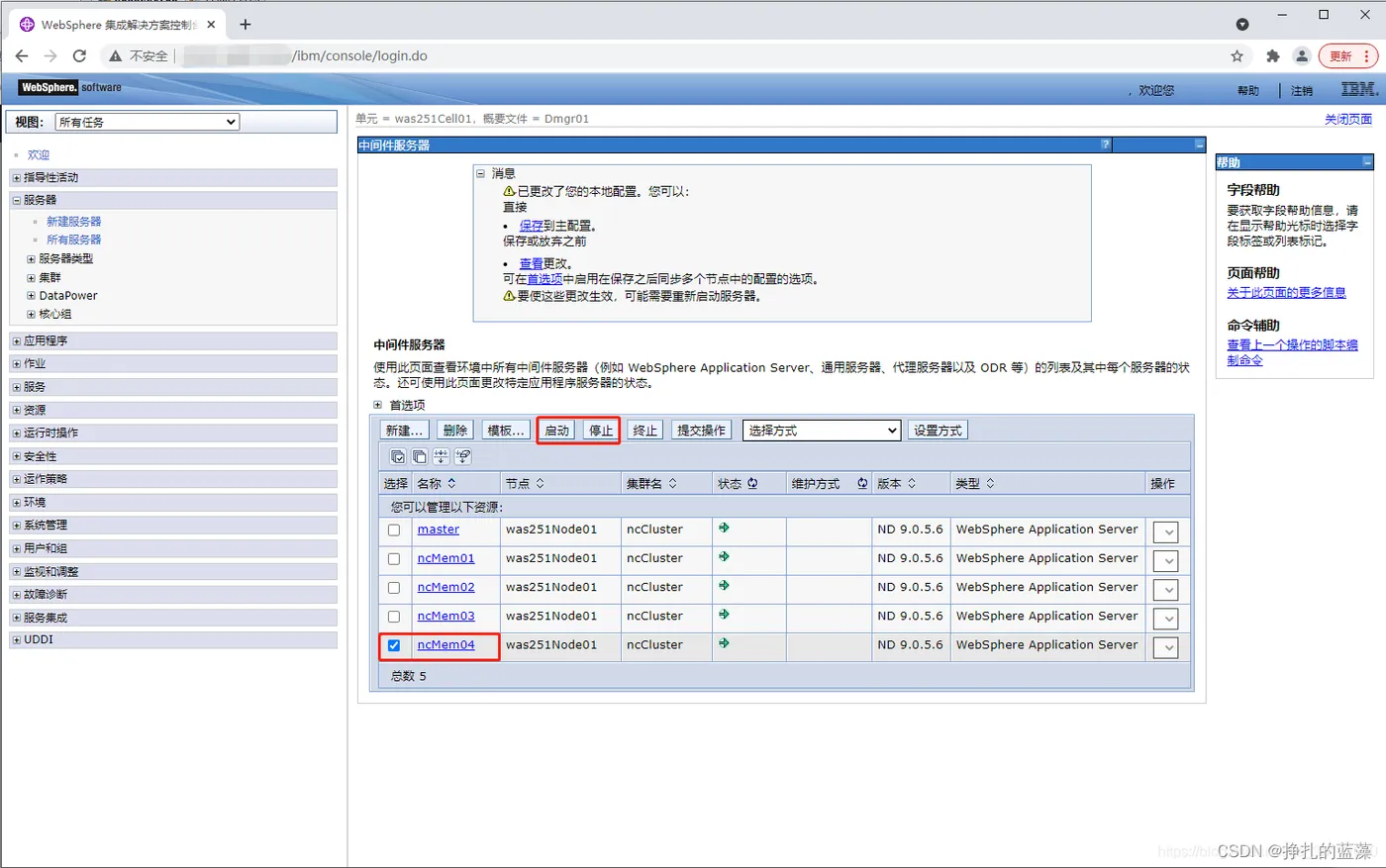Go back in browser history

tap(22, 55)
